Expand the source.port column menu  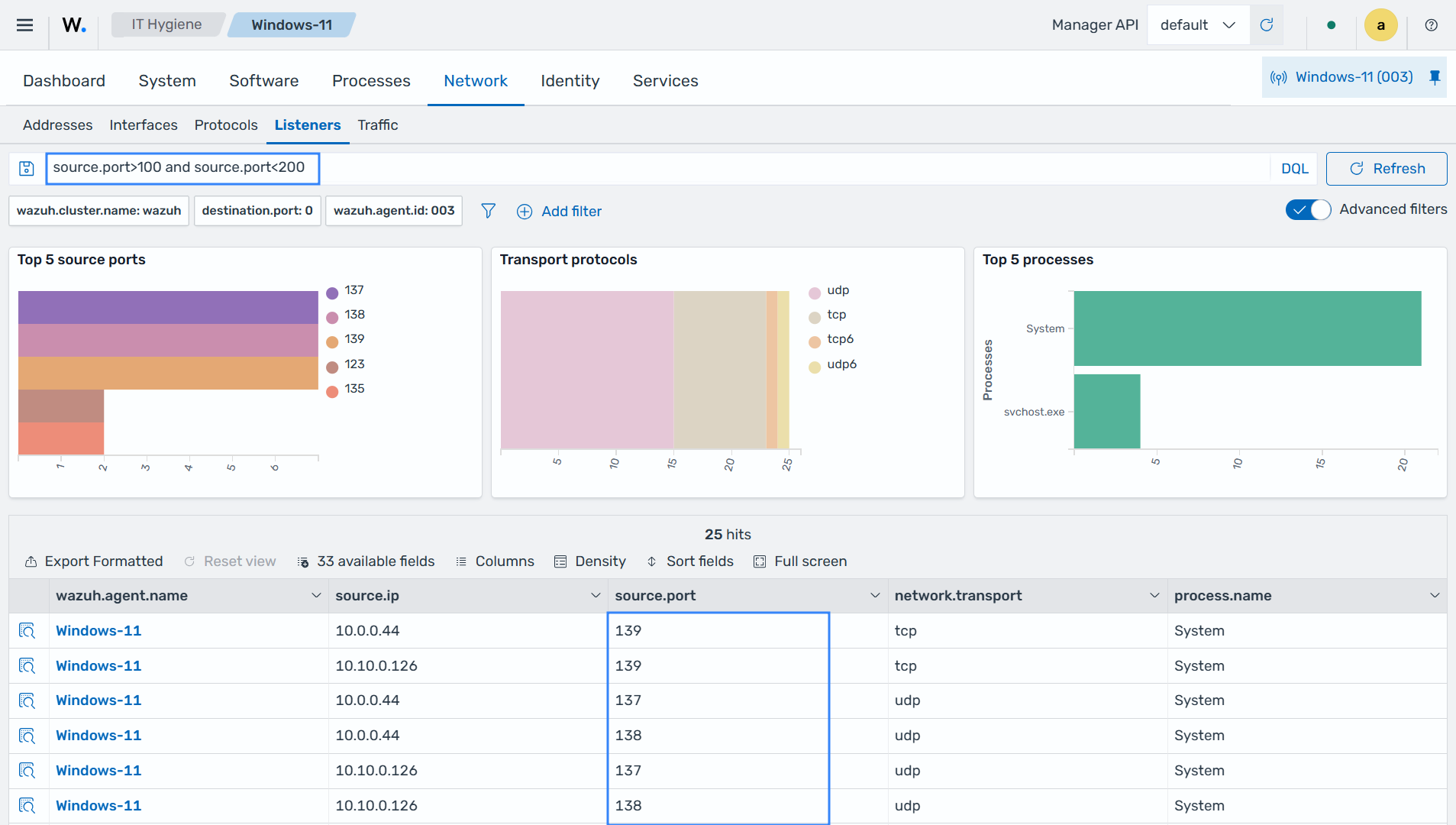click(x=875, y=595)
